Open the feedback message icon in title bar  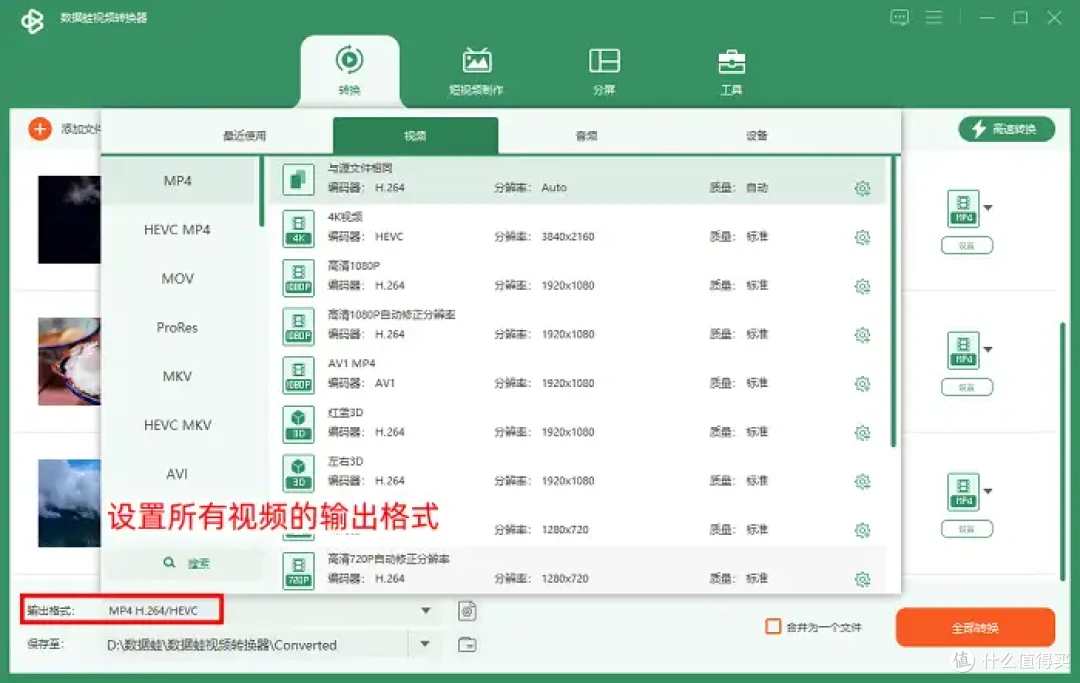pyautogui.click(x=900, y=18)
